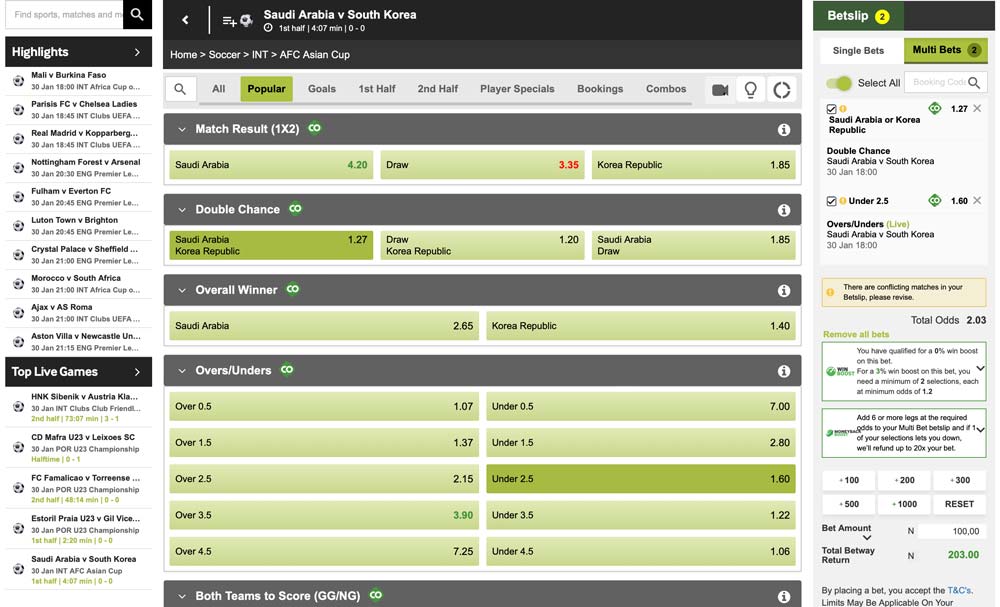Viewport: 1000px width, 607px height.
Task: Collapse the Overs/Unders section
Action: [x=182, y=370]
